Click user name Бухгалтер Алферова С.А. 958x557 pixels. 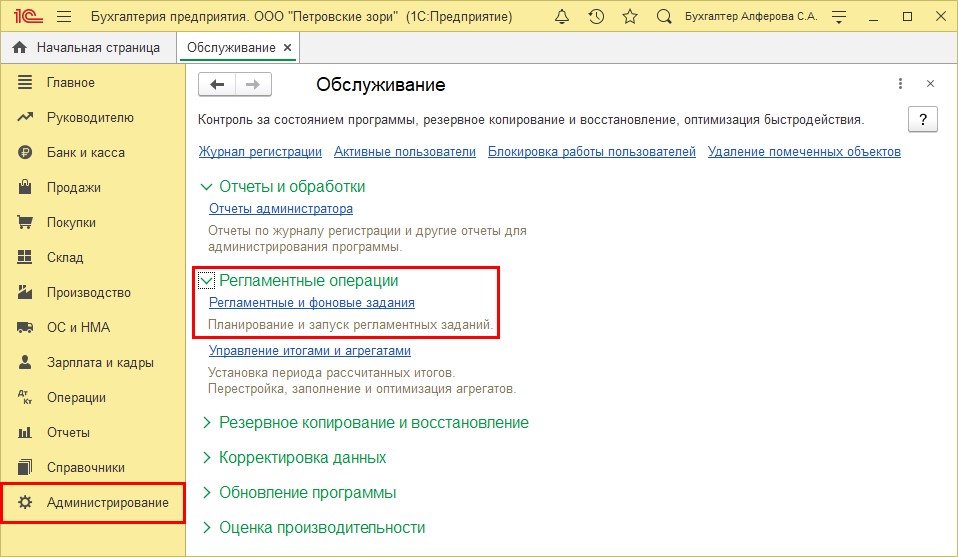coord(751,16)
